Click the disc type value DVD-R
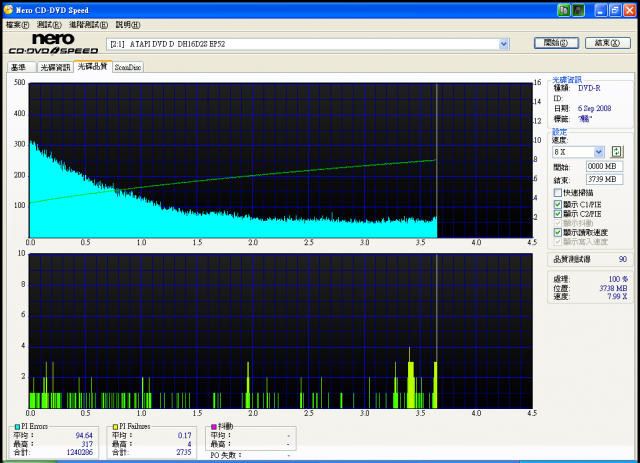The height and width of the screenshot is (463, 640). pos(589,88)
